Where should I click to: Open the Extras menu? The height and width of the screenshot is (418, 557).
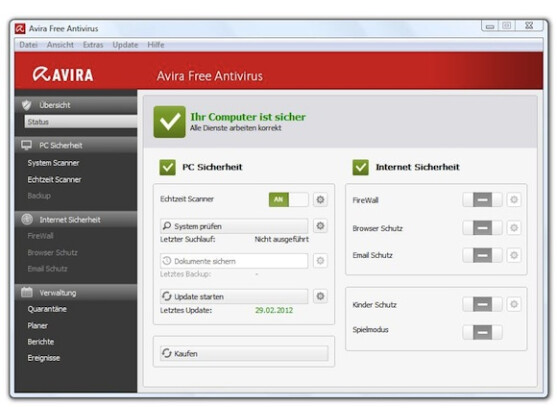point(93,45)
